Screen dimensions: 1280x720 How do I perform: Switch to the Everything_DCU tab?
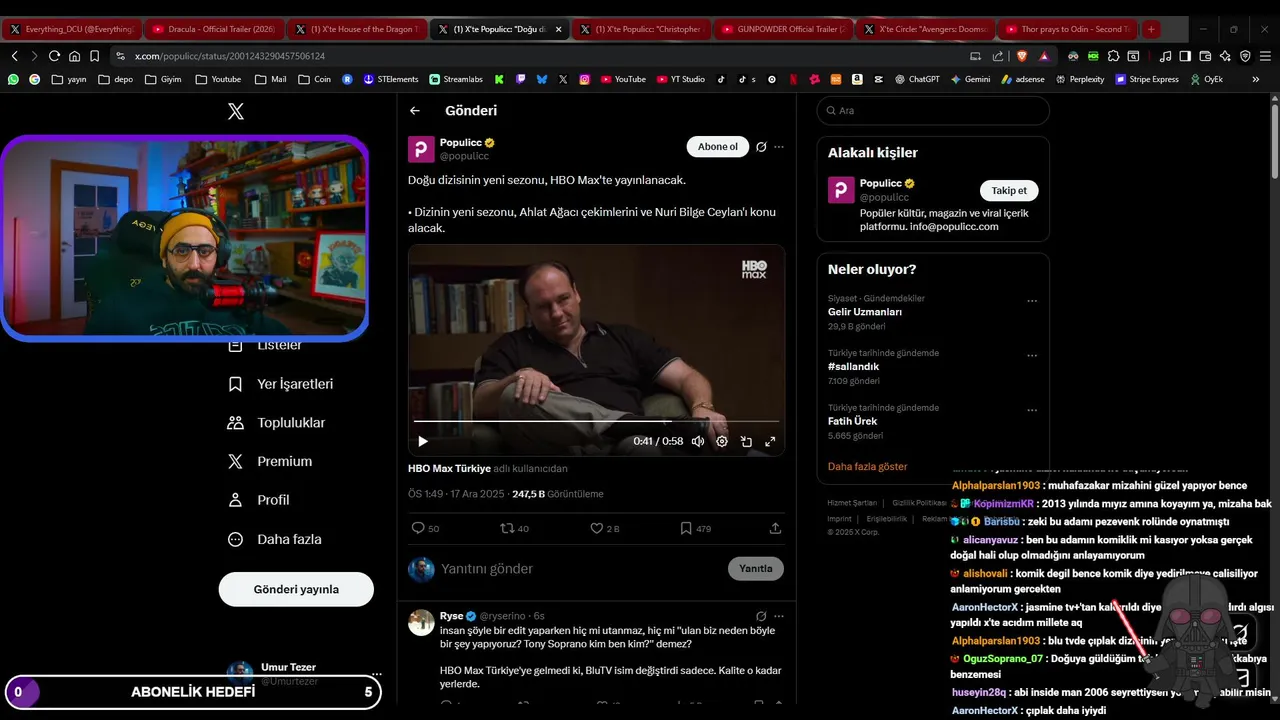(72, 29)
